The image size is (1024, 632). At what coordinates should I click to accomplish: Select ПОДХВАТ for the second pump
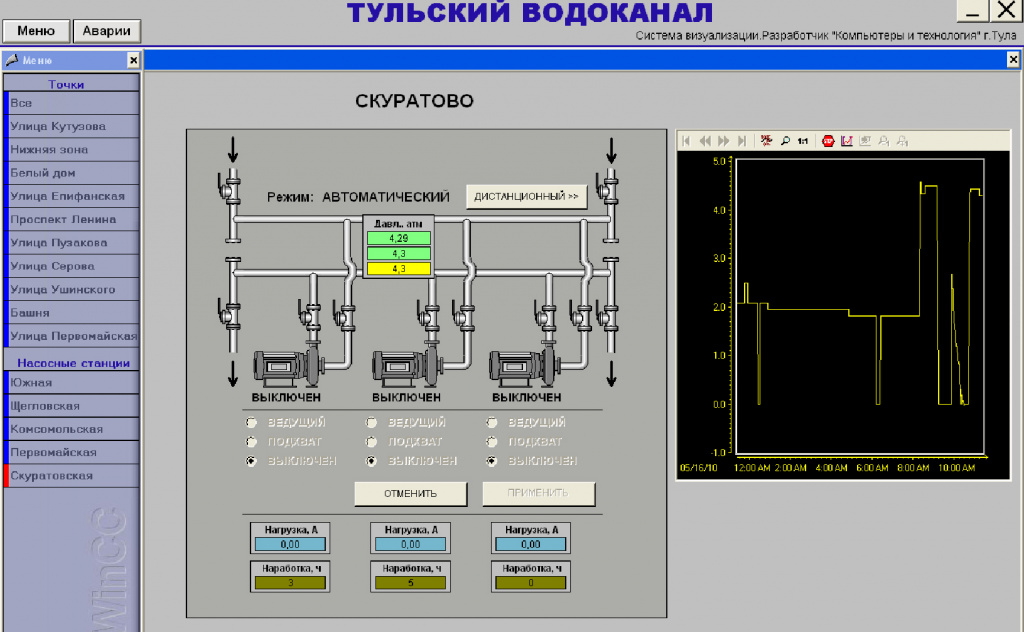point(372,442)
